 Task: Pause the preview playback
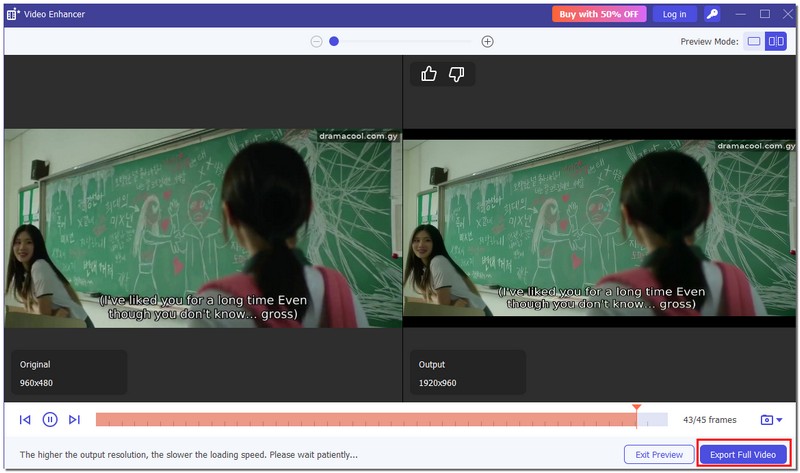tap(50, 420)
